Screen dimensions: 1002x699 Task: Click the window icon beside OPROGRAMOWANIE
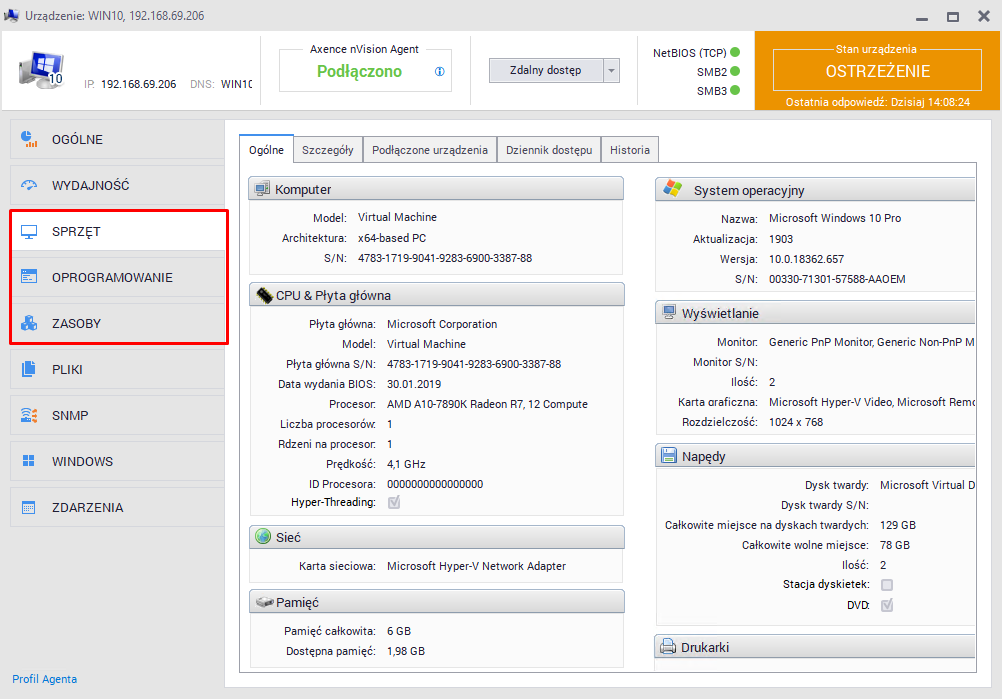(x=29, y=277)
